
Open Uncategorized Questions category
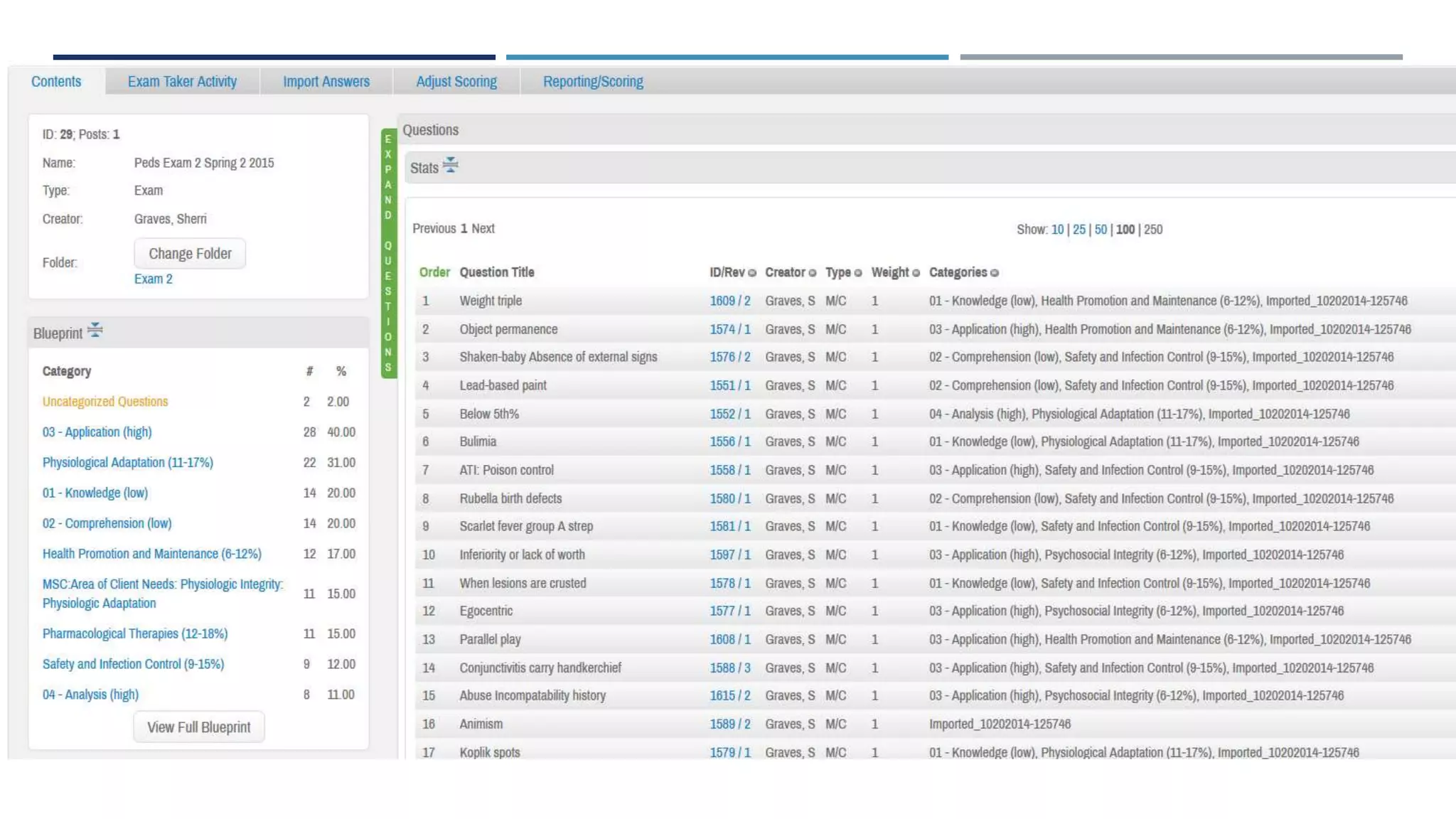pyautogui.click(x=105, y=402)
